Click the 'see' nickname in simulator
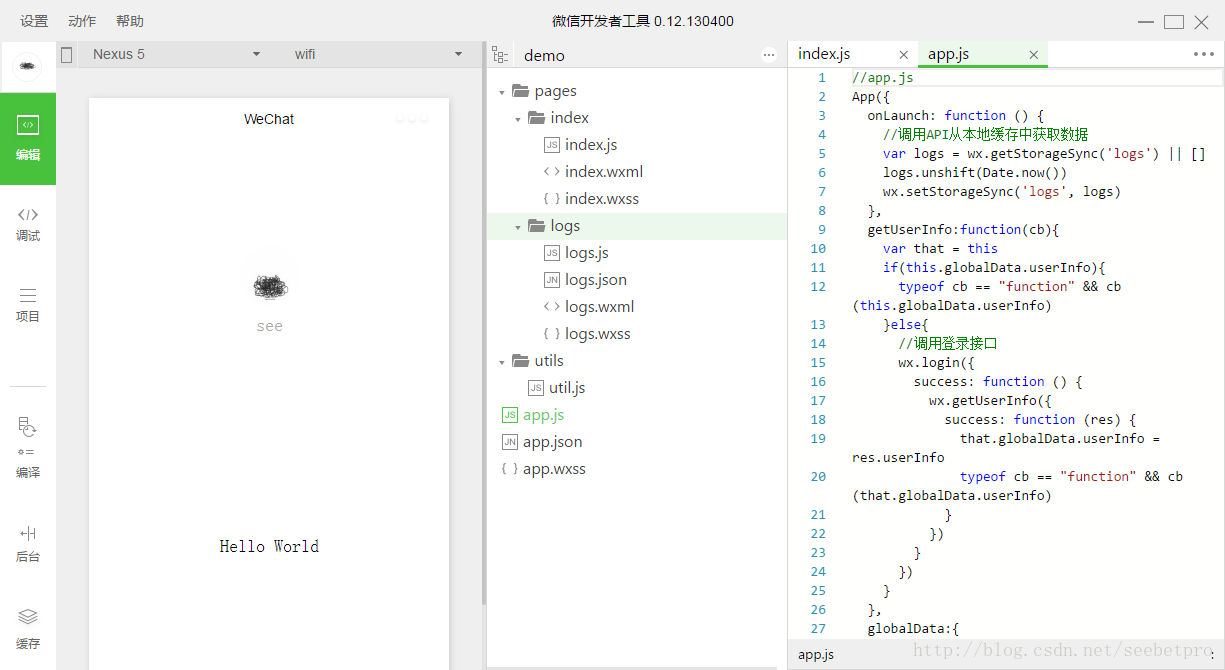The width and height of the screenshot is (1225, 670). click(270, 326)
